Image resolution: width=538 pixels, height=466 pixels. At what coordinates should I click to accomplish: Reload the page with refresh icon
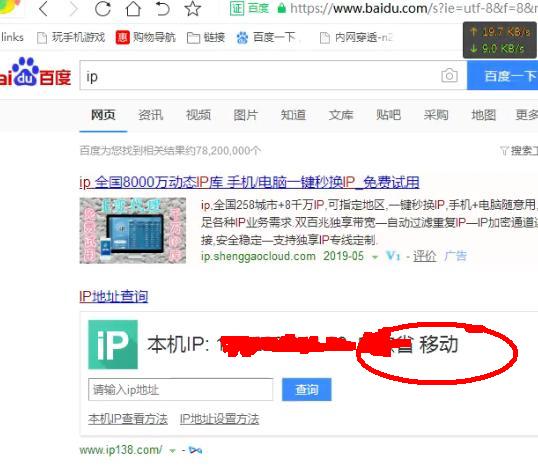pos(103,9)
